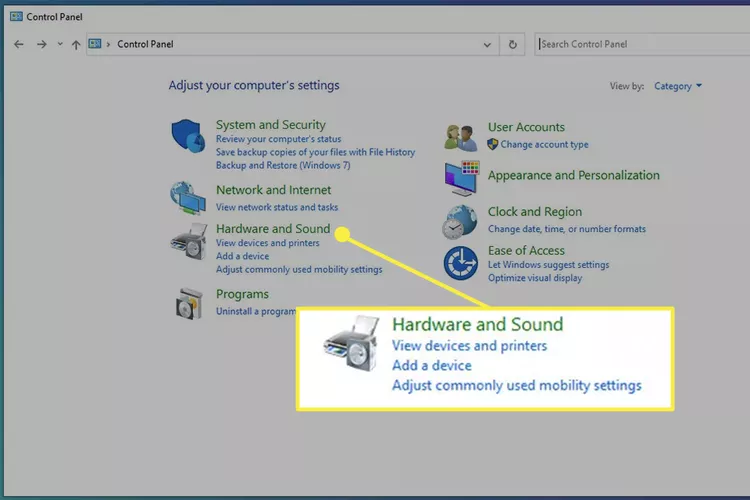Image resolution: width=750 pixels, height=500 pixels.
Task: Refresh the Control Panel view
Action: (x=512, y=44)
